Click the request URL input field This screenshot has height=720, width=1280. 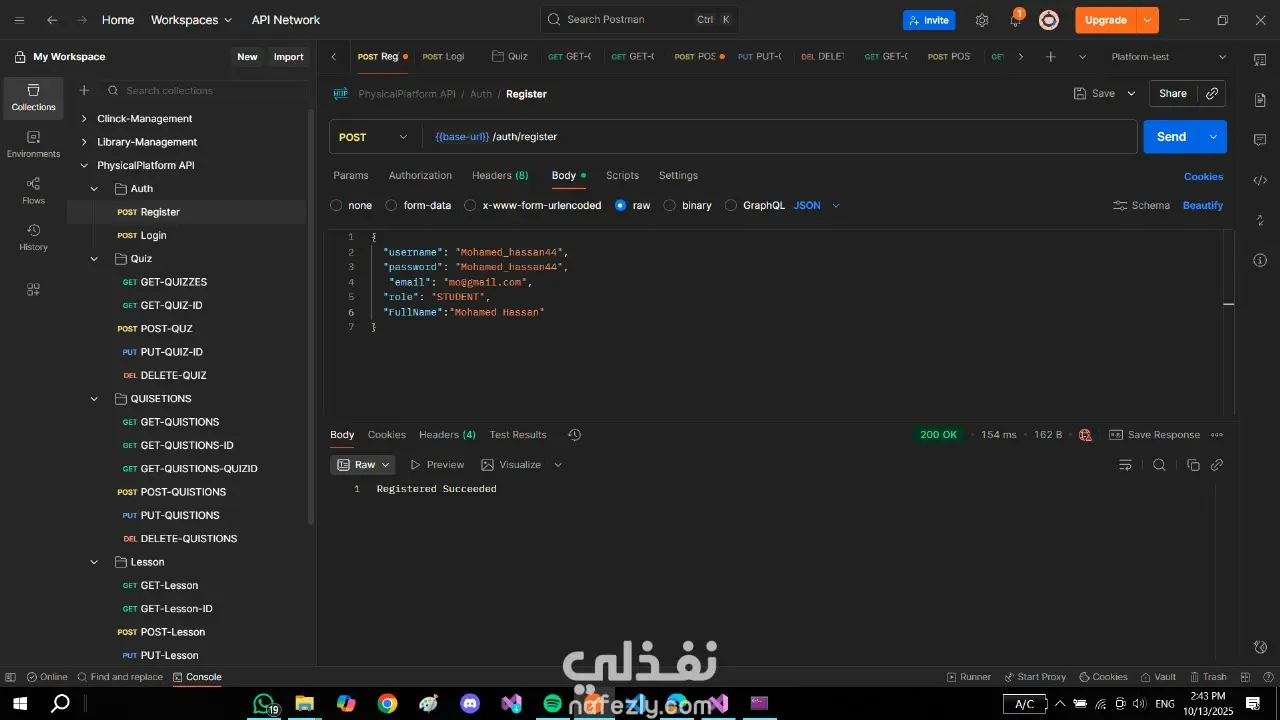coord(780,137)
